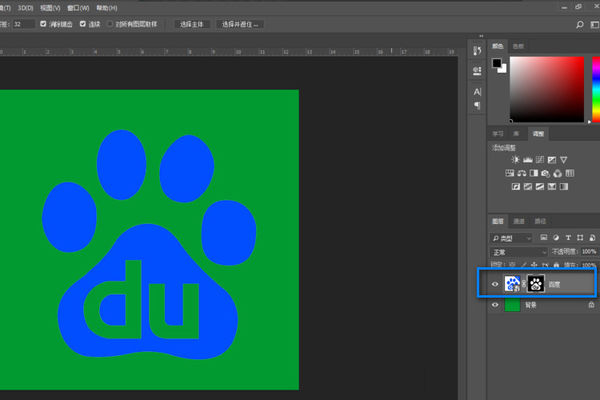Screen dimensions: 600x400
Task: Click the white background color swatch
Action: [503, 70]
